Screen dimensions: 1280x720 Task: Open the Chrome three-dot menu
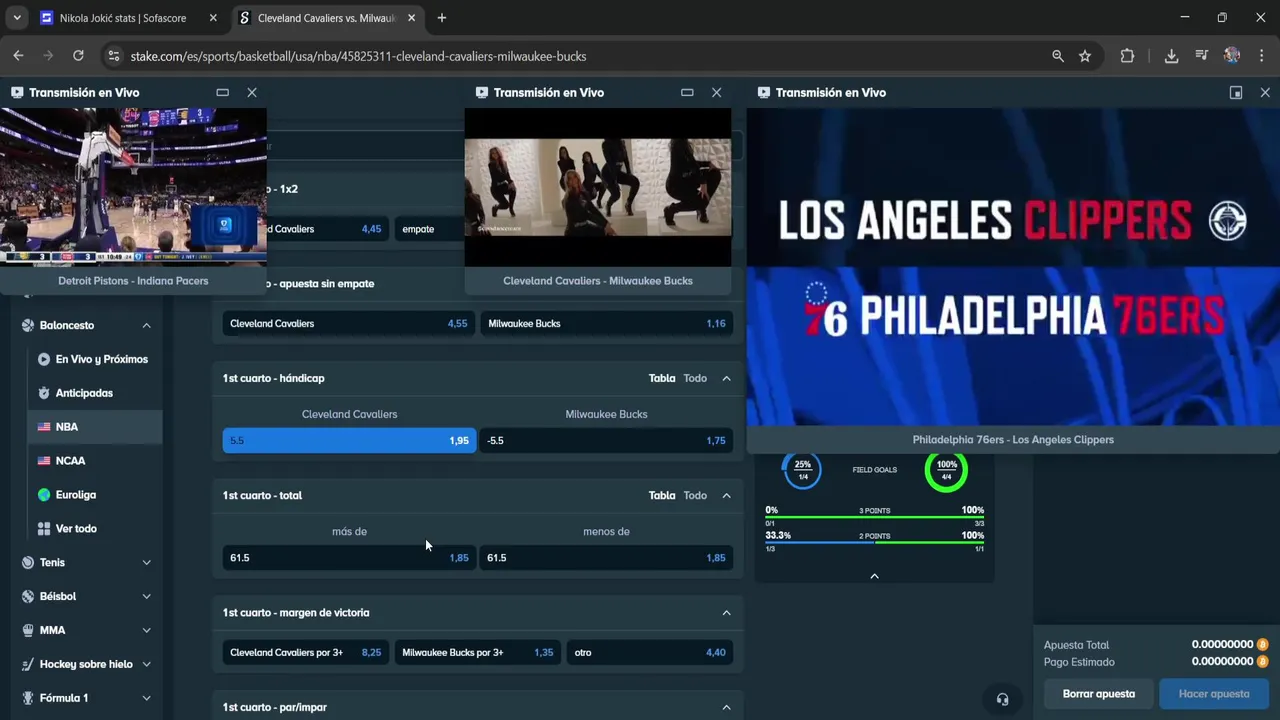point(1261,56)
